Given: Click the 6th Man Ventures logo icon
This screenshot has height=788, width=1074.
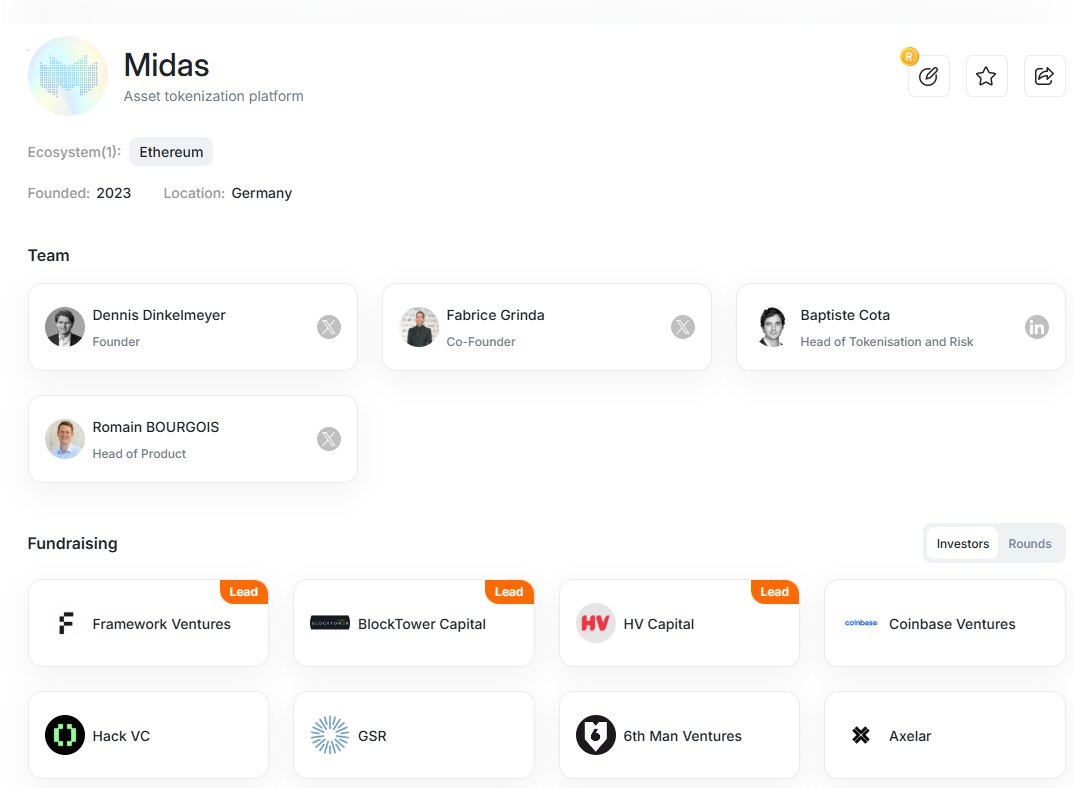Looking at the screenshot, I should [596, 735].
